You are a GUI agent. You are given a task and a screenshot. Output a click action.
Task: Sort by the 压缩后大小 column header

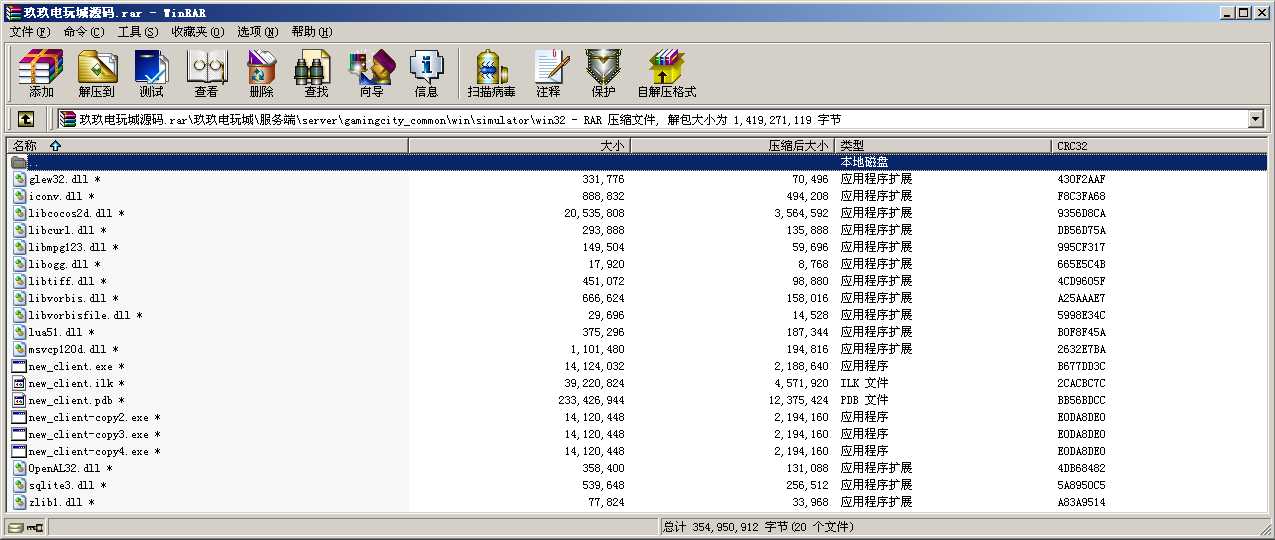pyautogui.click(x=734, y=146)
